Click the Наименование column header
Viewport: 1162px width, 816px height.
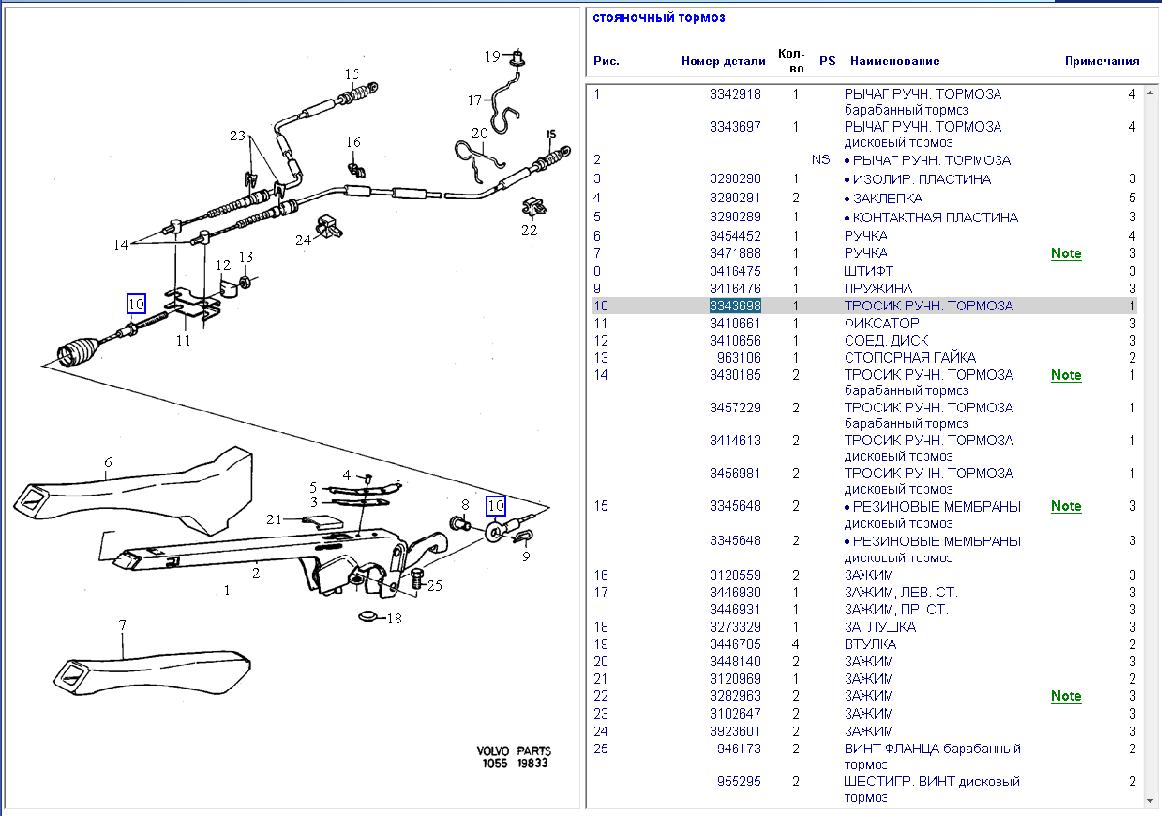tap(894, 61)
